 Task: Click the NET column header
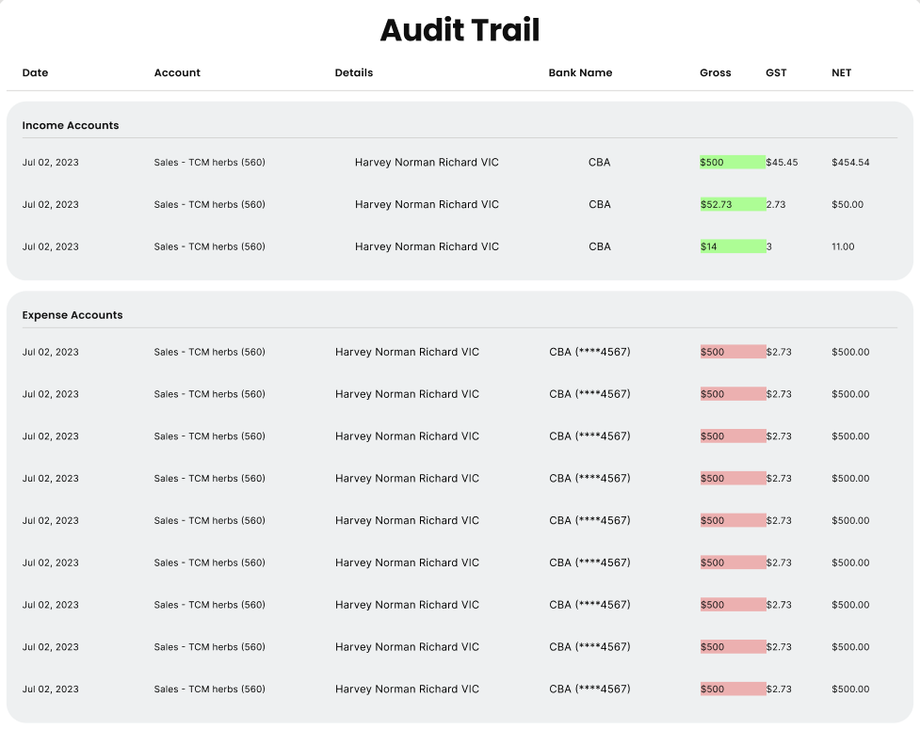tap(841, 73)
